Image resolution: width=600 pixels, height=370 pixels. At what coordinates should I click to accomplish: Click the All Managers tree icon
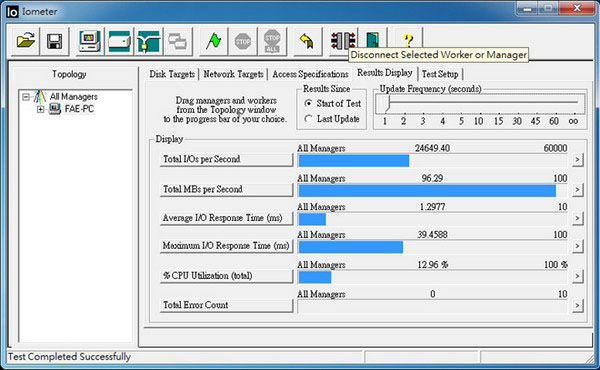40,96
